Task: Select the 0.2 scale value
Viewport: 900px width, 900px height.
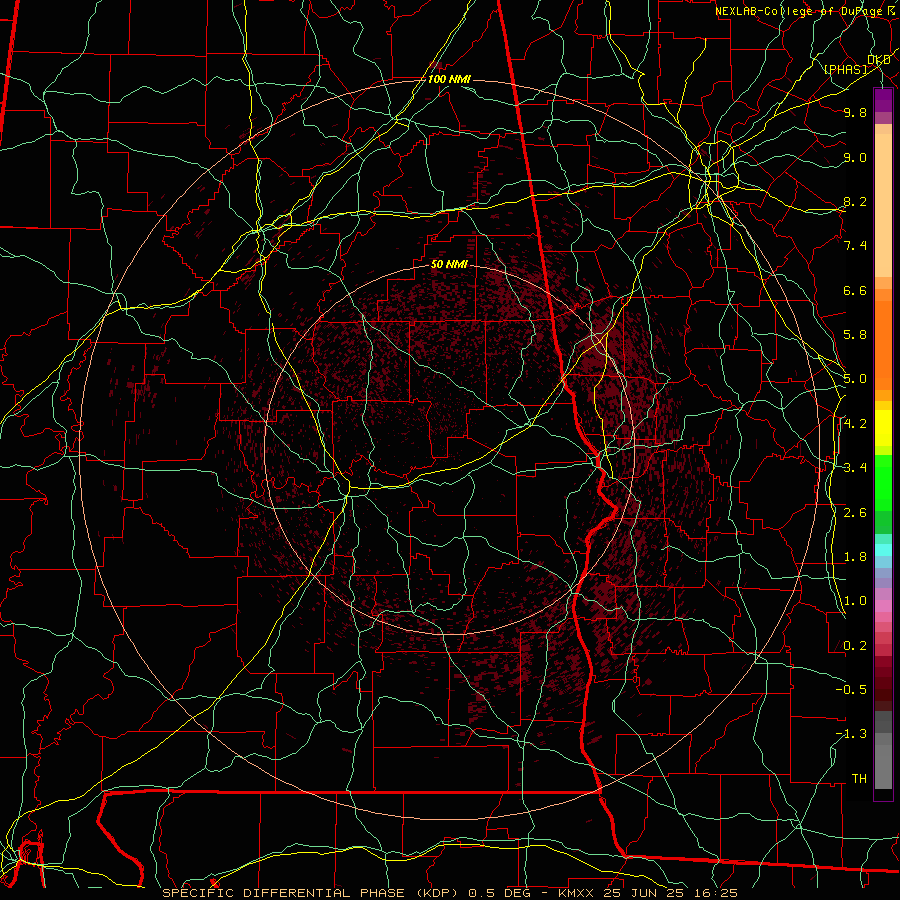Action: click(855, 646)
